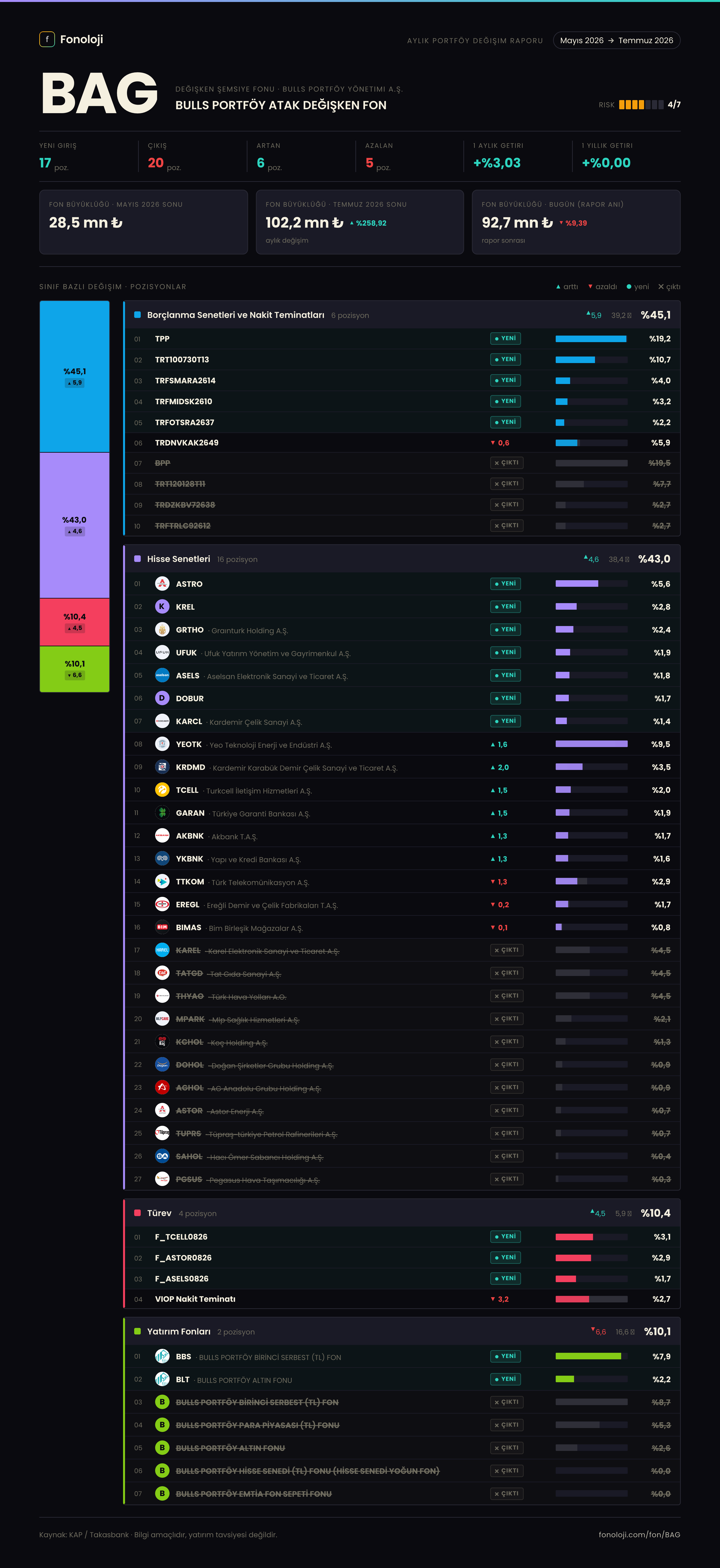
Task: Click the ASELS blue logo icon
Action: (162, 676)
